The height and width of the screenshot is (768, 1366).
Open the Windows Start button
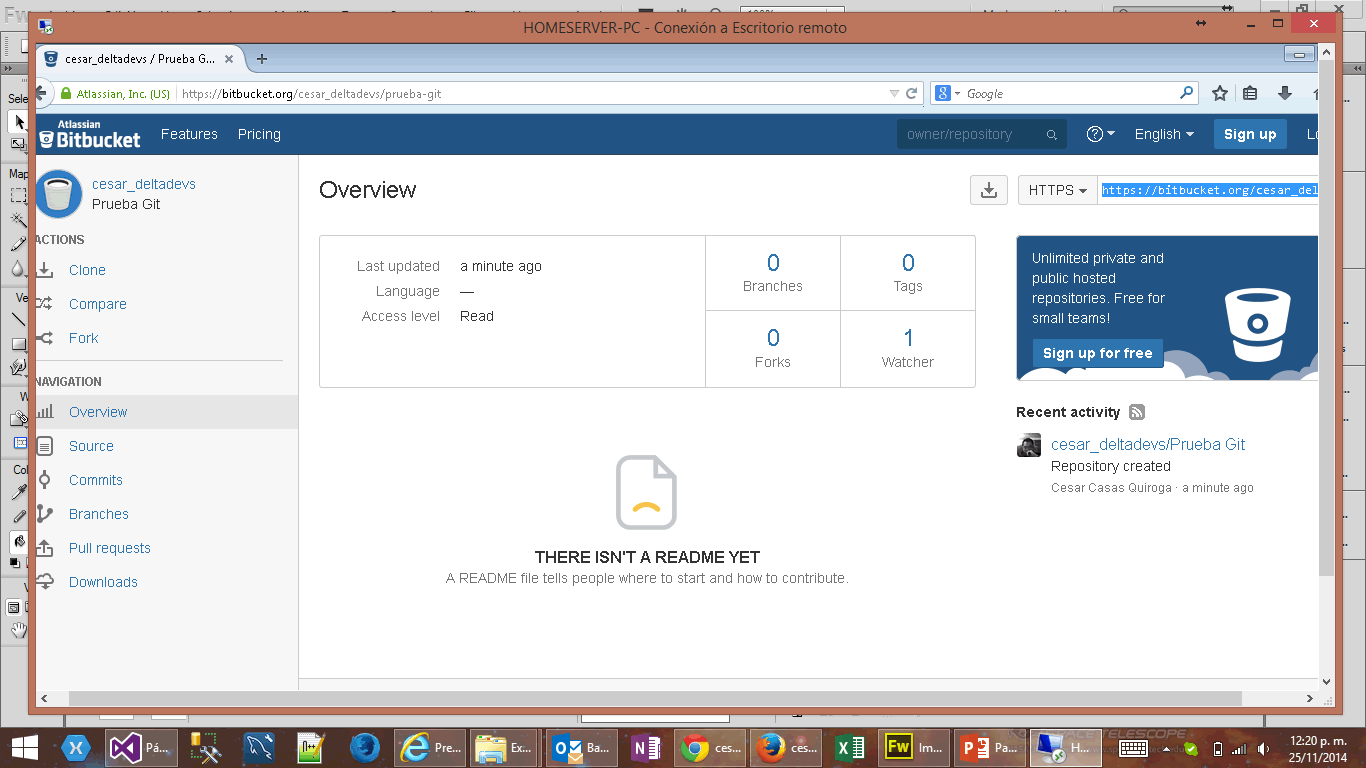(x=24, y=747)
